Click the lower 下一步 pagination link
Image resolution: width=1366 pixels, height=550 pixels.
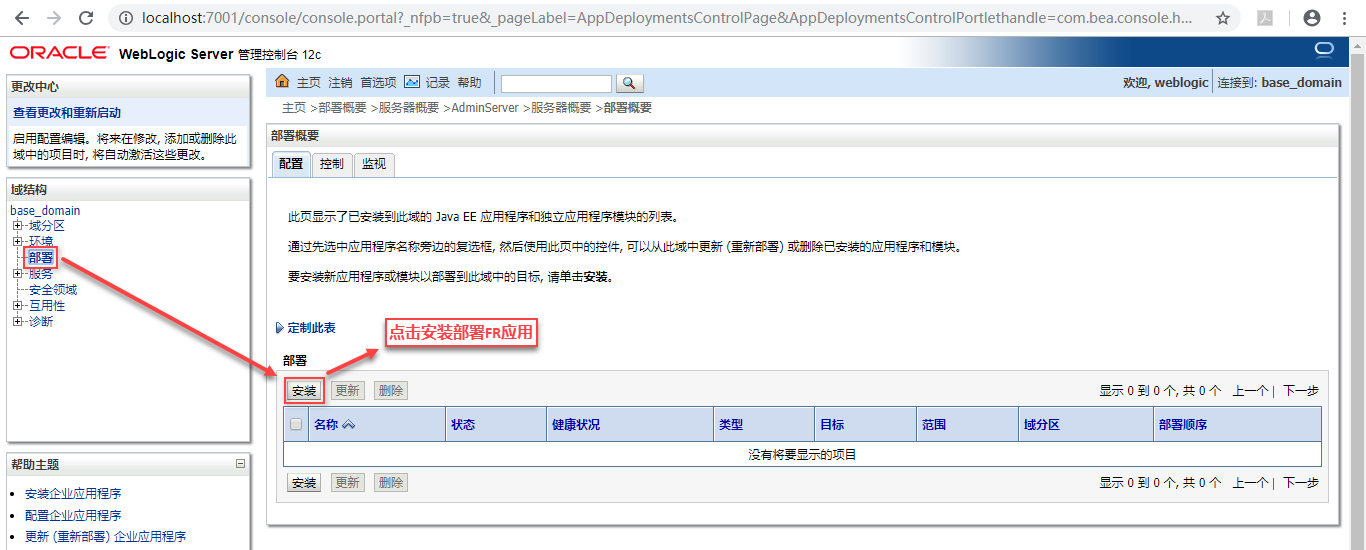pyautogui.click(x=1301, y=483)
